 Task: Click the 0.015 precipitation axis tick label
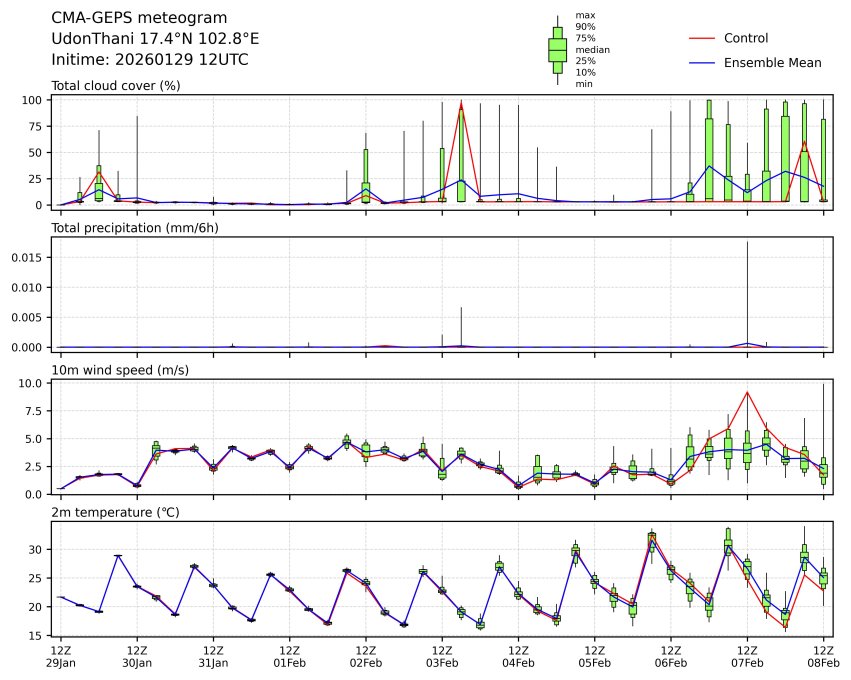[26, 257]
